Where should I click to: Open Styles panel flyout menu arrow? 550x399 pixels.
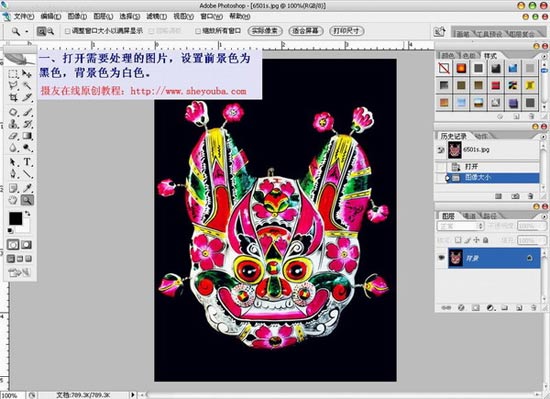click(x=544, y=56)
